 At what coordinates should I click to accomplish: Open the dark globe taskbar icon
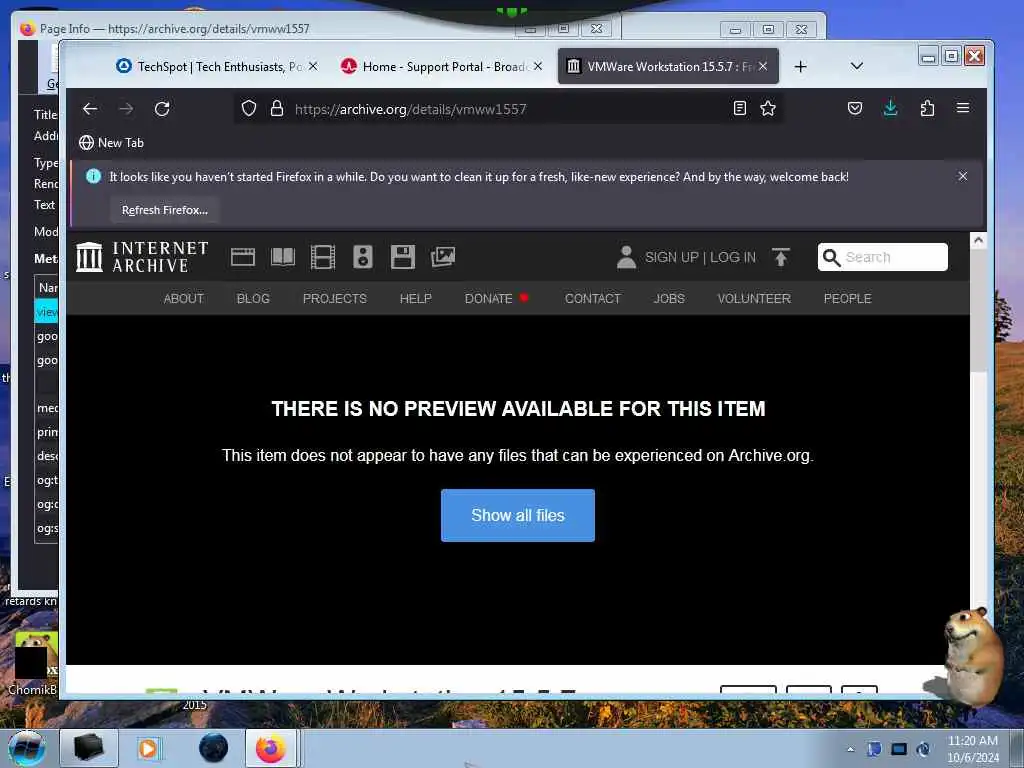tap(213, 748)
